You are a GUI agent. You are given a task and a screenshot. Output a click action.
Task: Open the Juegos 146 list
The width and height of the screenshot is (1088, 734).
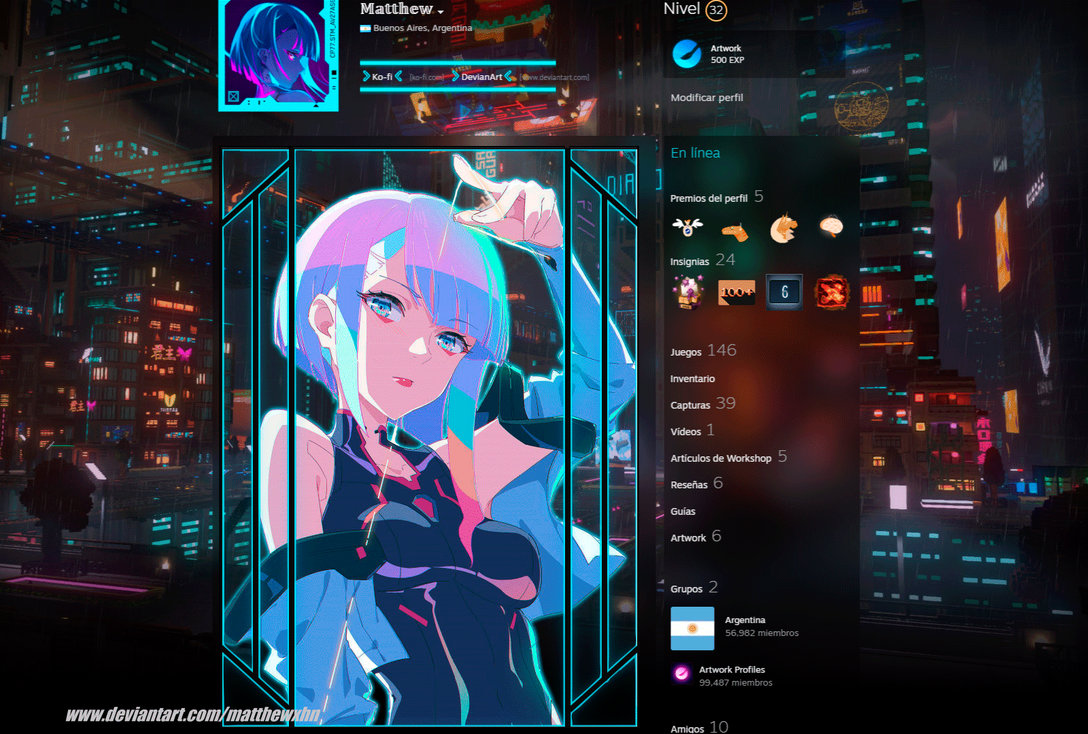click(703, 351)
